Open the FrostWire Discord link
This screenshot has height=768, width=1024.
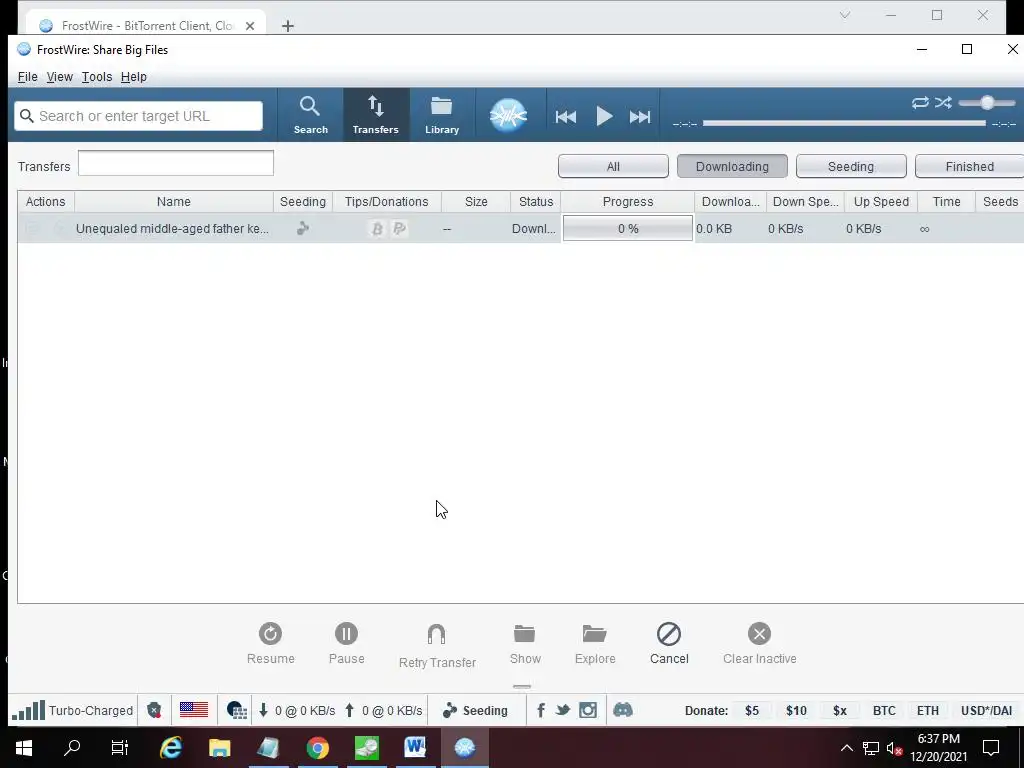pos(622,710)
